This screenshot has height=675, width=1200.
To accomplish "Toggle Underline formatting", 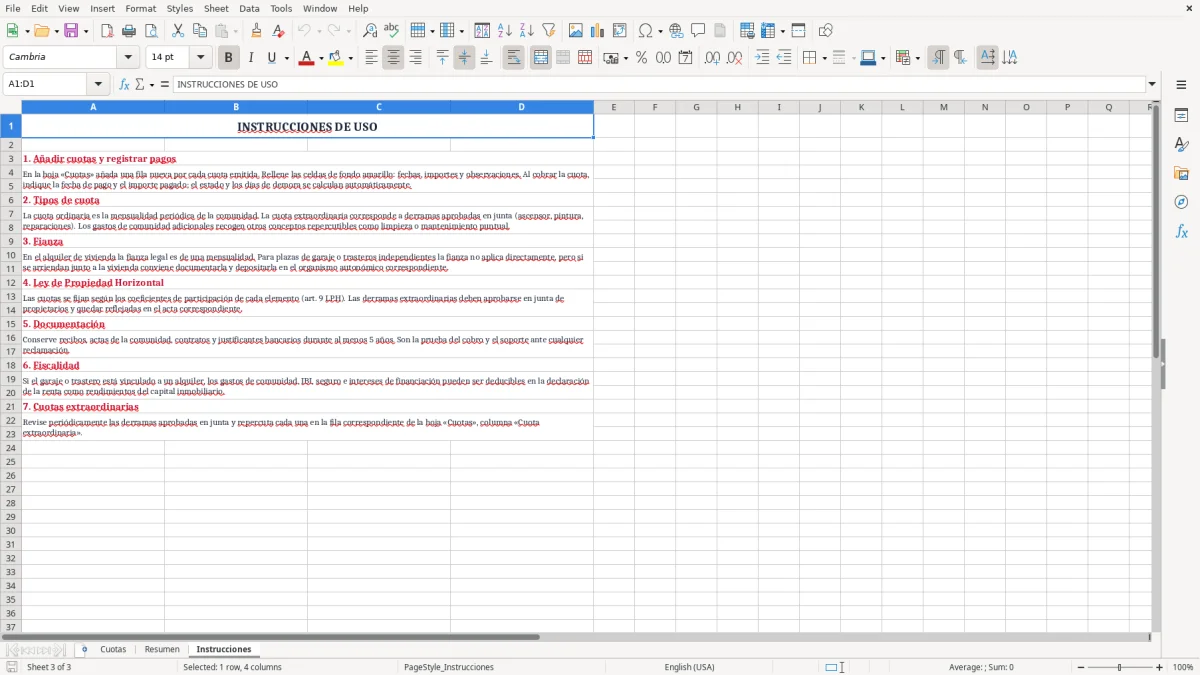I will (271, 58).
